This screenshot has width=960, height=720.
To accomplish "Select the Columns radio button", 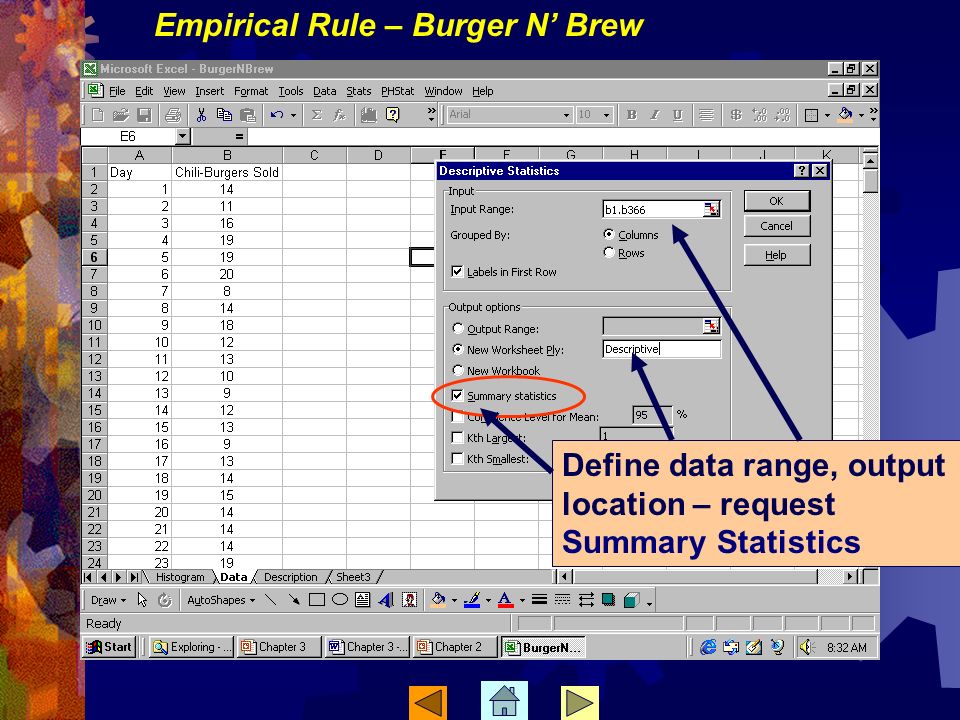I will coord(609,234).
